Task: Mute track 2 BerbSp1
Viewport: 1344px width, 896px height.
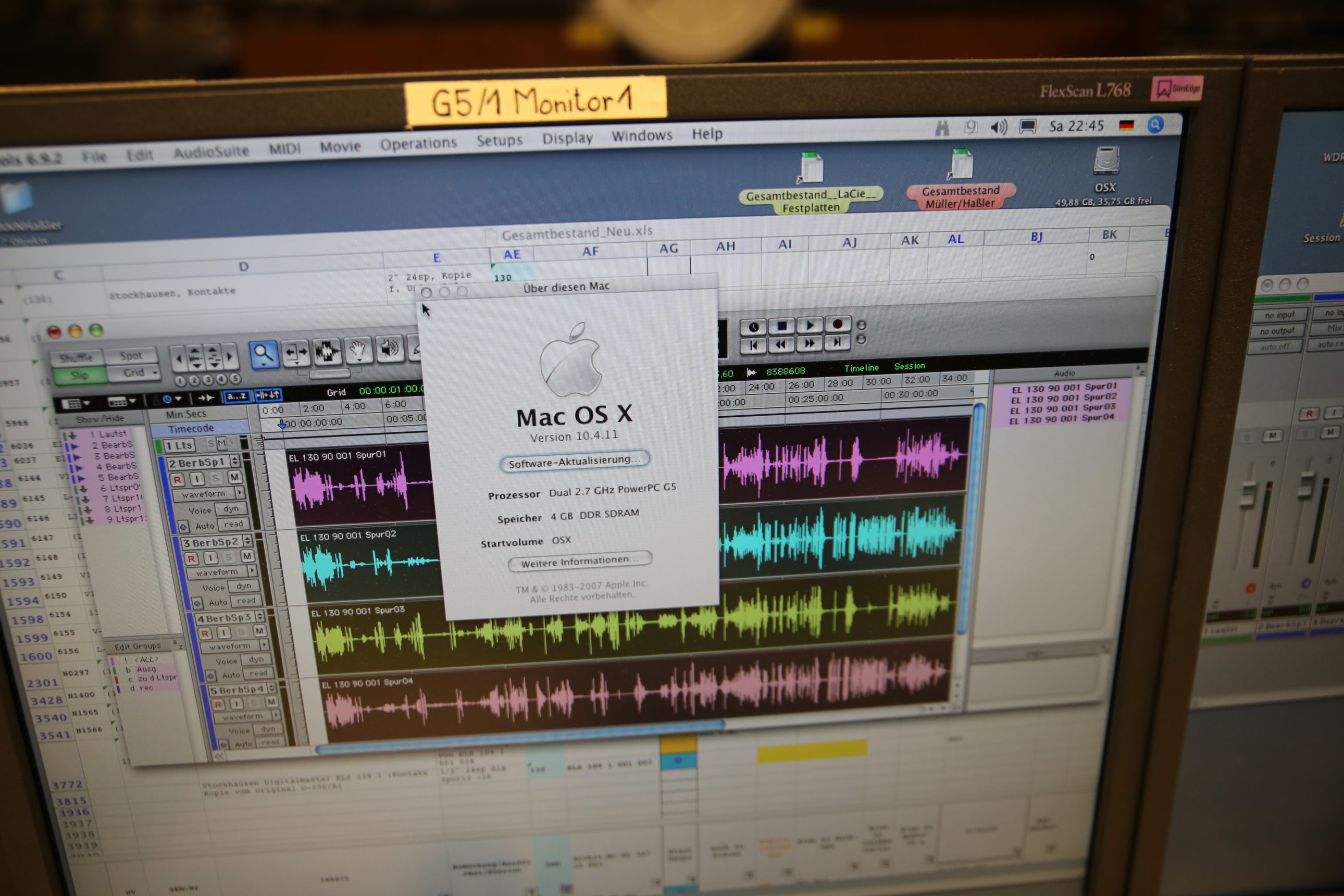Action: 234,477
